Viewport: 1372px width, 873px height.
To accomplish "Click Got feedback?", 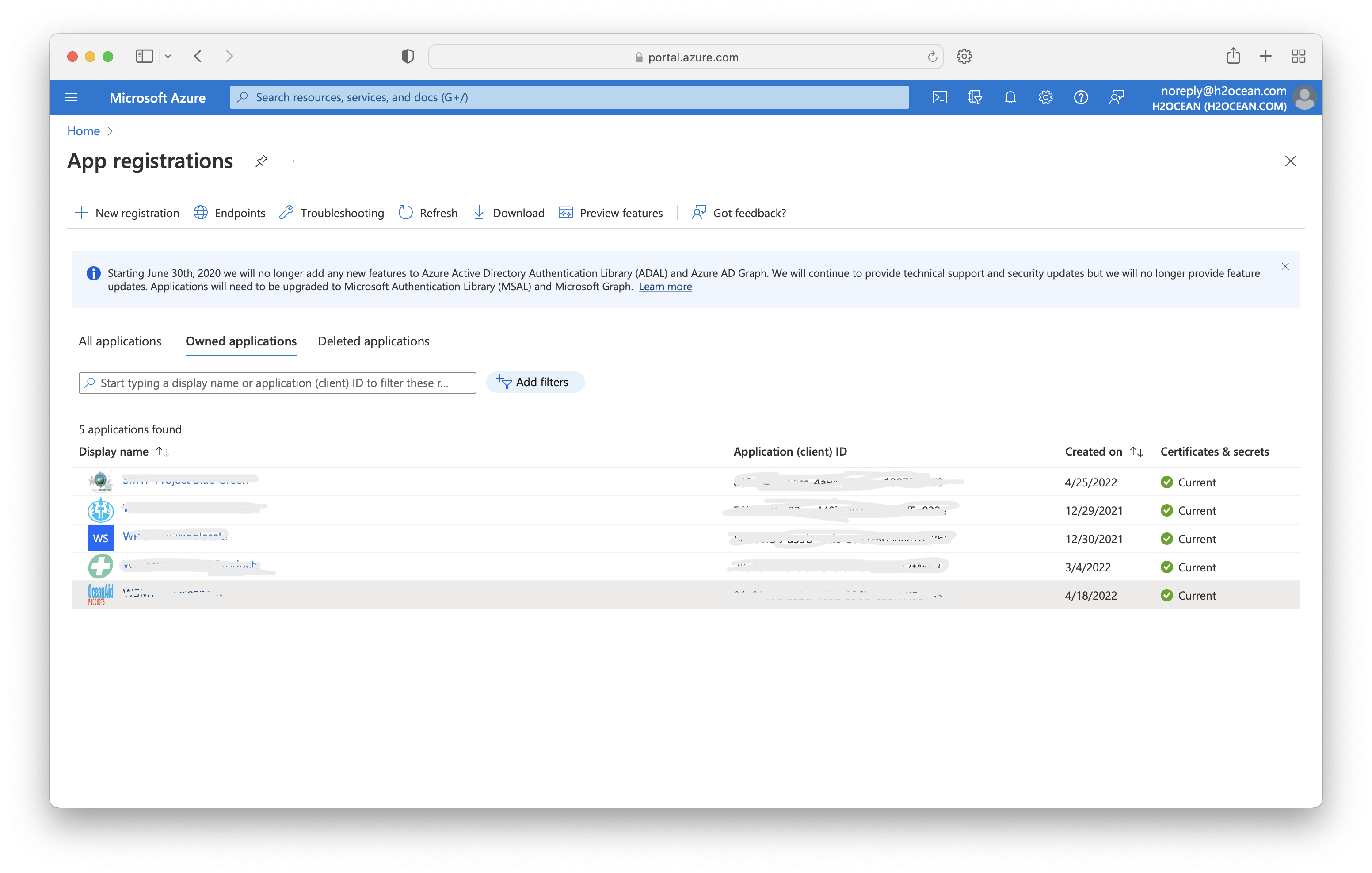I will click(x=739, y=213).
